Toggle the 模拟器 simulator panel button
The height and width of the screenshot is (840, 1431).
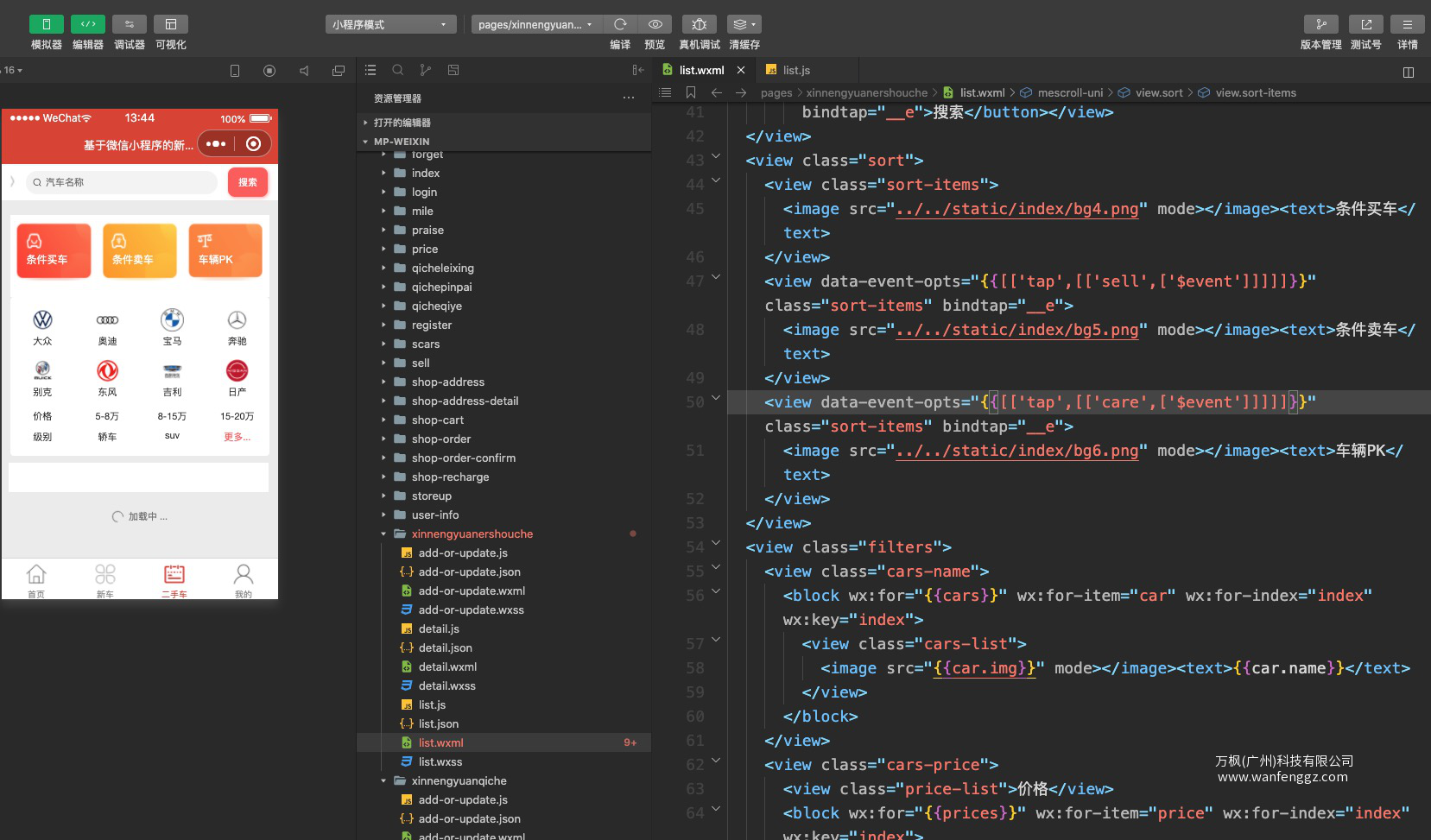[x=47, y=24]
